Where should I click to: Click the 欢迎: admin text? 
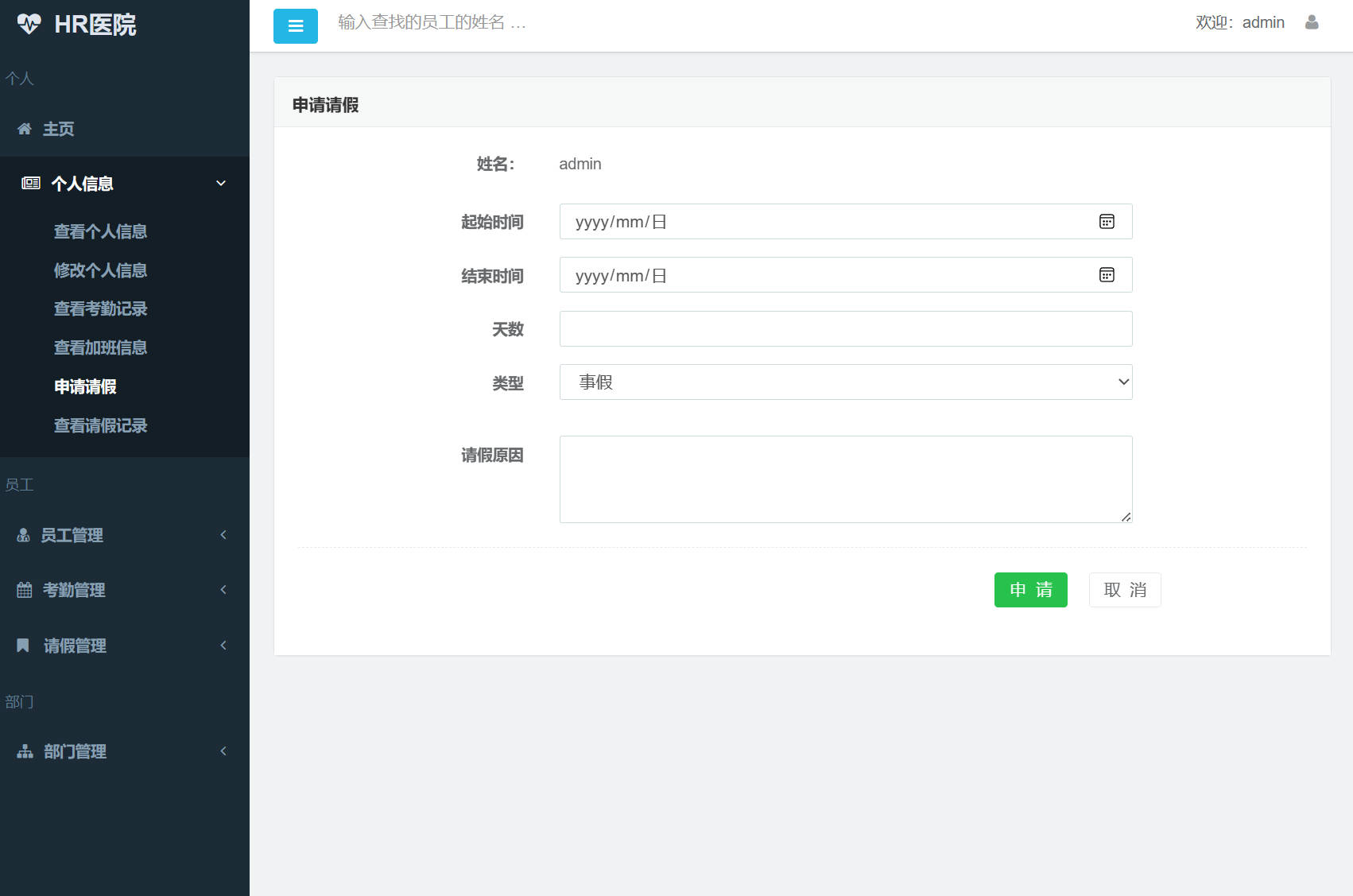1240,22
